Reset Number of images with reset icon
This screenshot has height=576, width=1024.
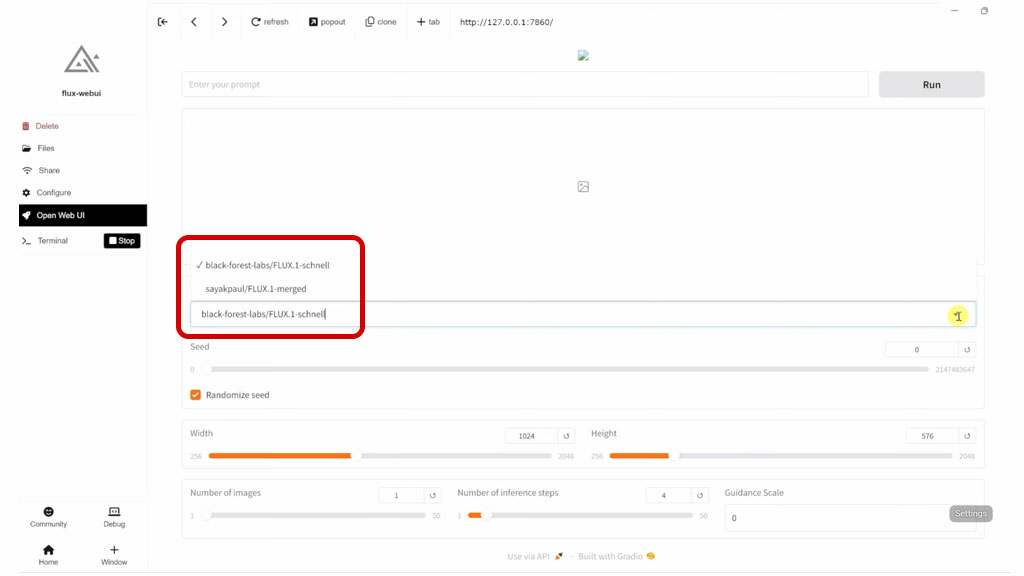432,495
